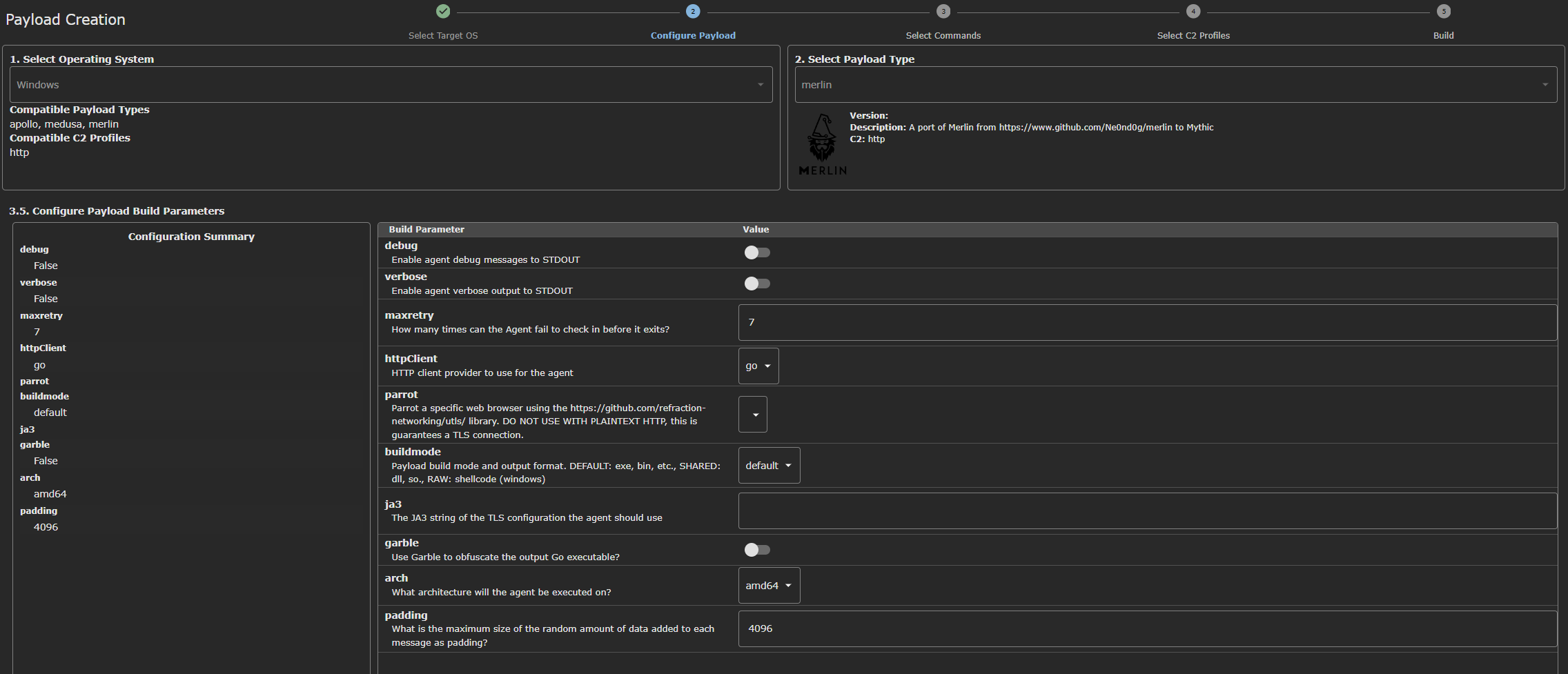1568x674 pixels.
Task: Go to step 3 Select Commands circle
Action: 943,11
